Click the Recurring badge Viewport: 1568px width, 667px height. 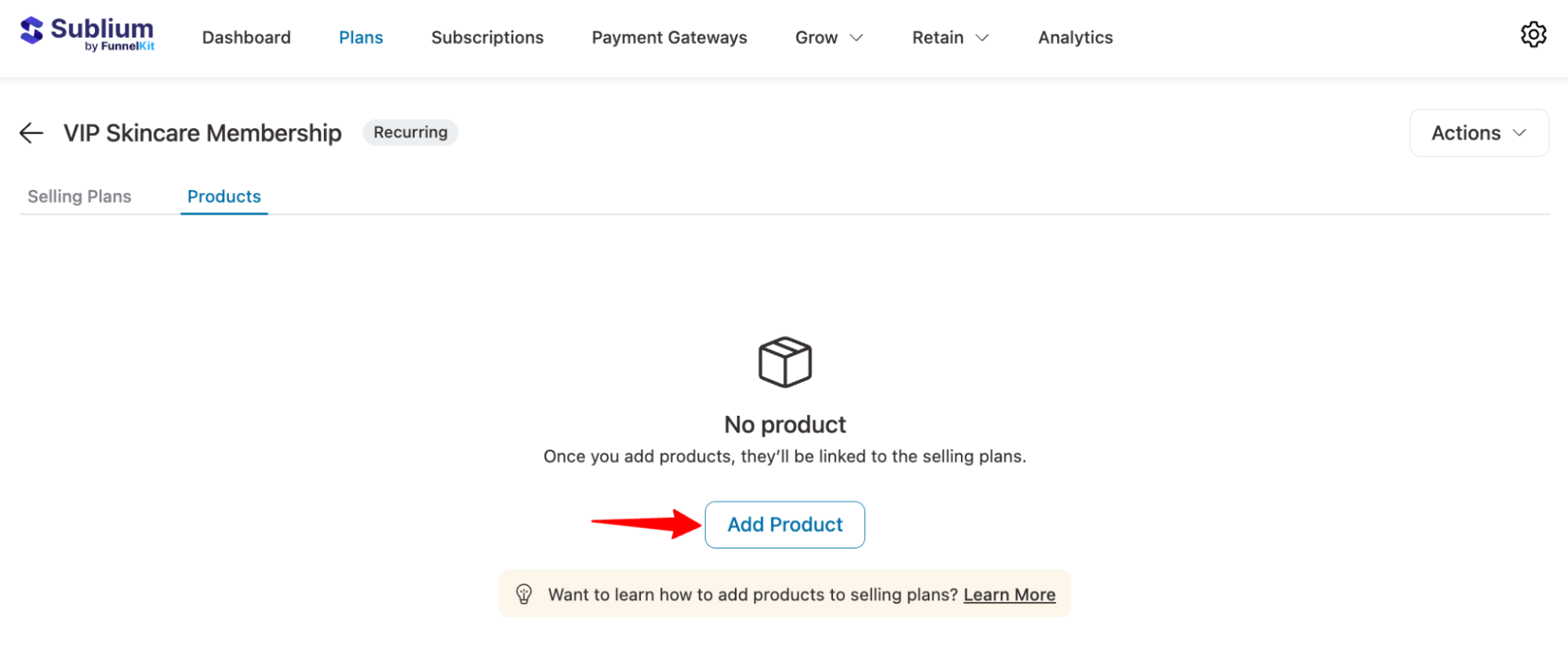tap(409, 132)
